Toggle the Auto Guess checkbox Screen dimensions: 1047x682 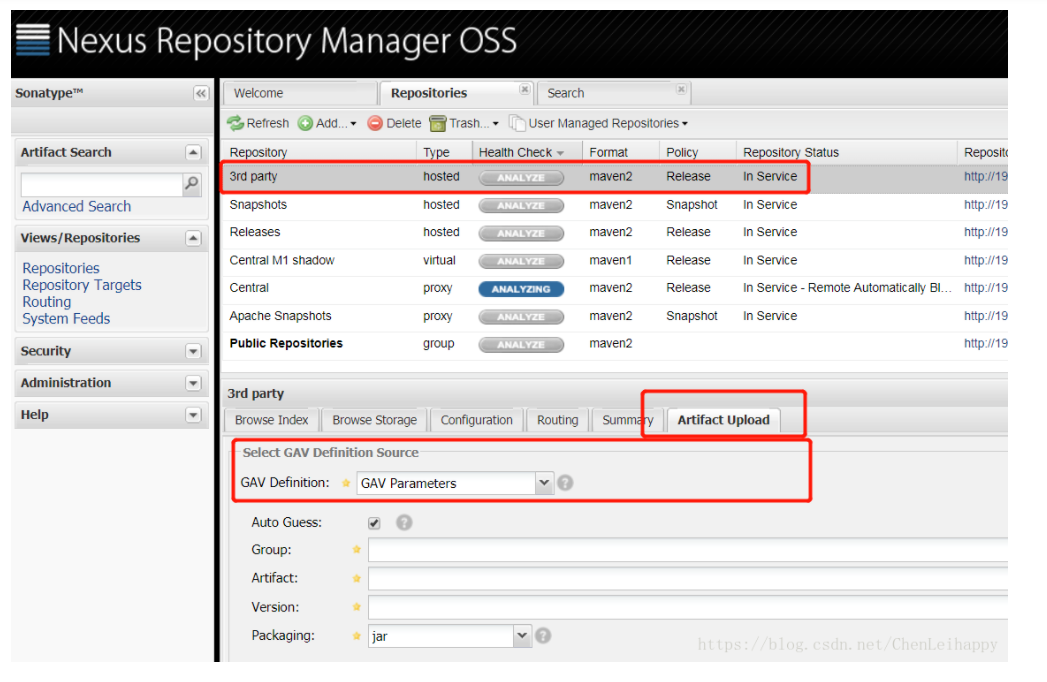374,523
